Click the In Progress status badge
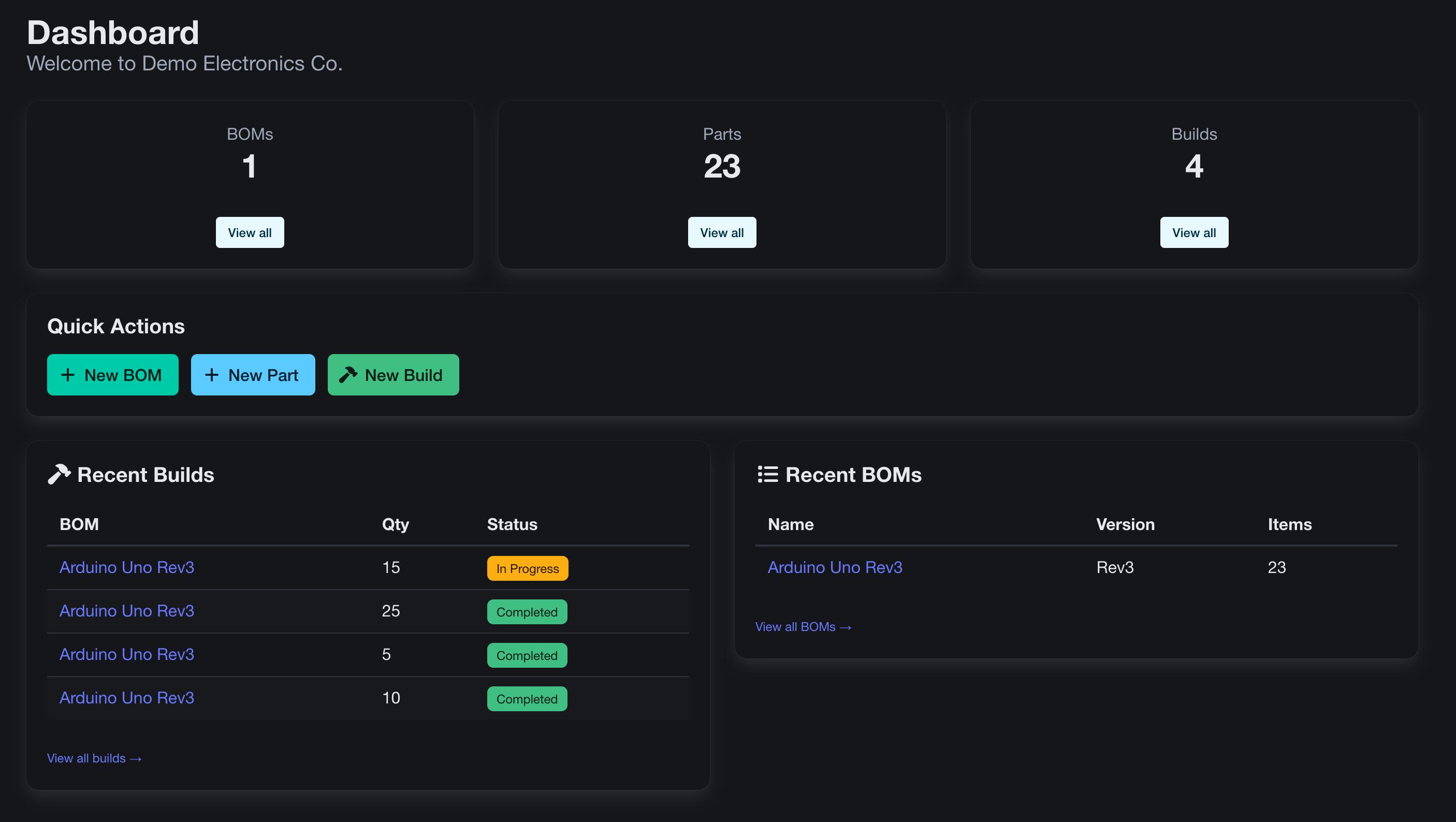 point(527,568)
